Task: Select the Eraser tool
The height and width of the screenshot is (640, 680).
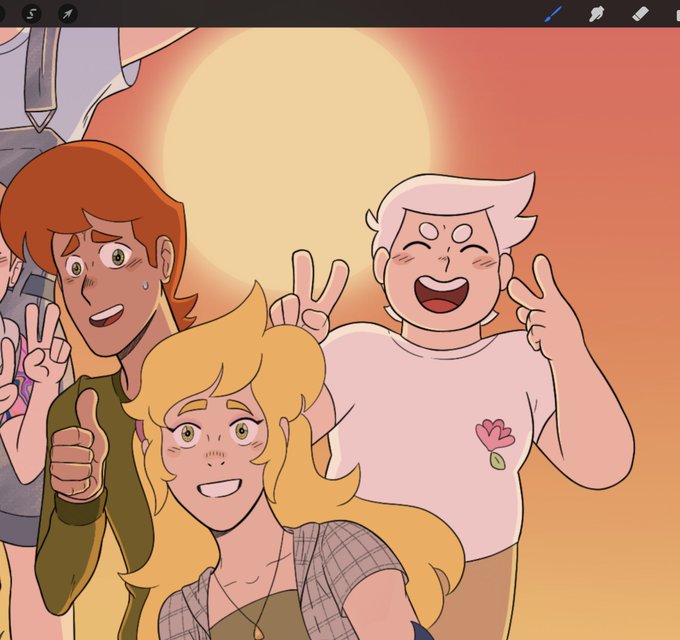Action: pyautogui.click(x=640, y=14)
